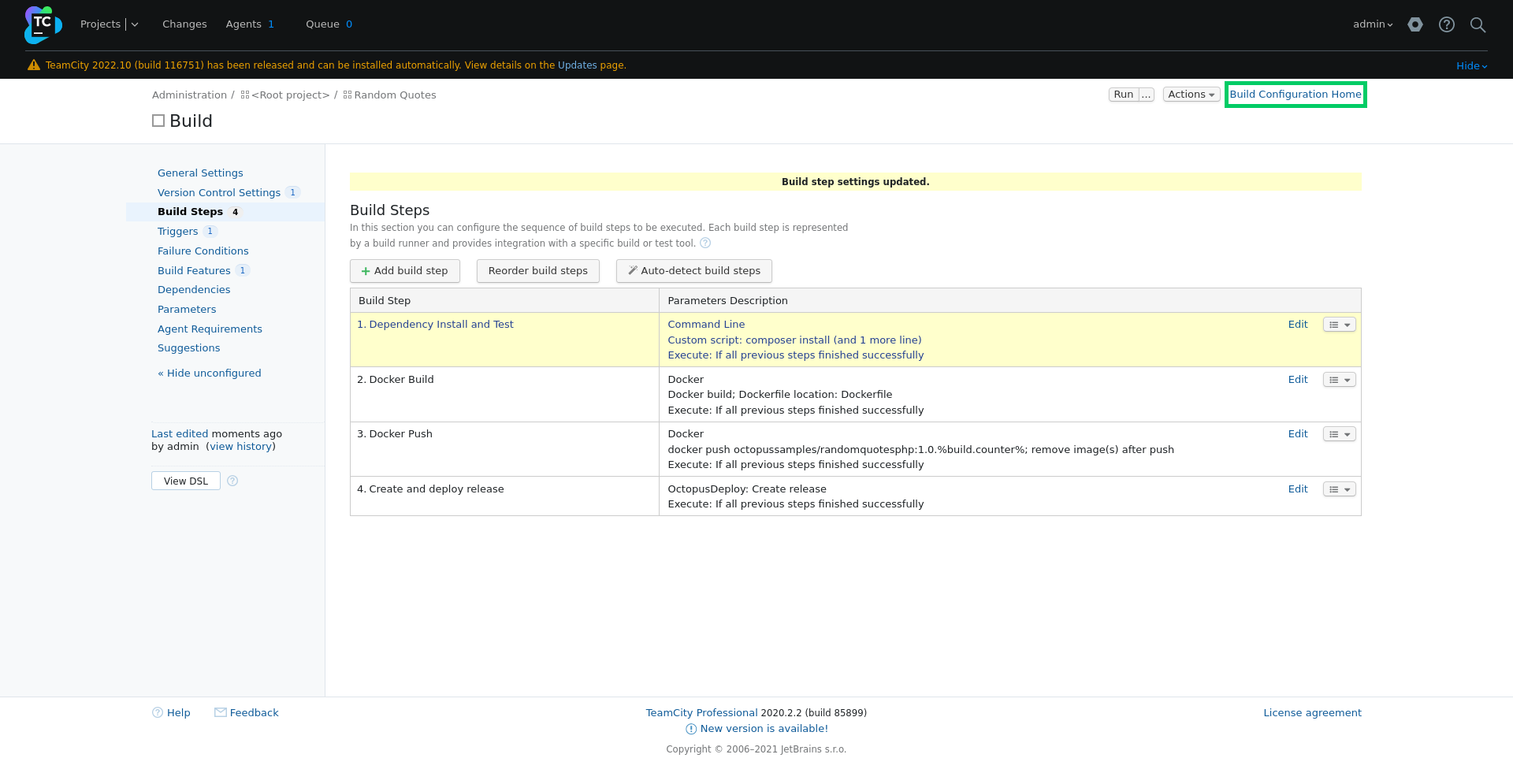This screenshot has width=1513, height=784.
Task: Open custom run dialog with the ... button
Action: point(1147,95)
